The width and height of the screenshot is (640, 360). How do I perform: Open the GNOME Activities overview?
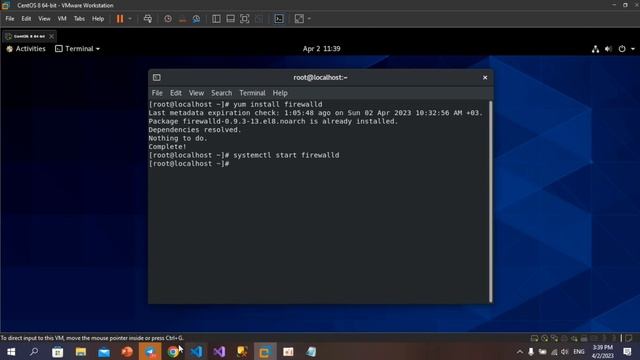[x=26, y=49]
